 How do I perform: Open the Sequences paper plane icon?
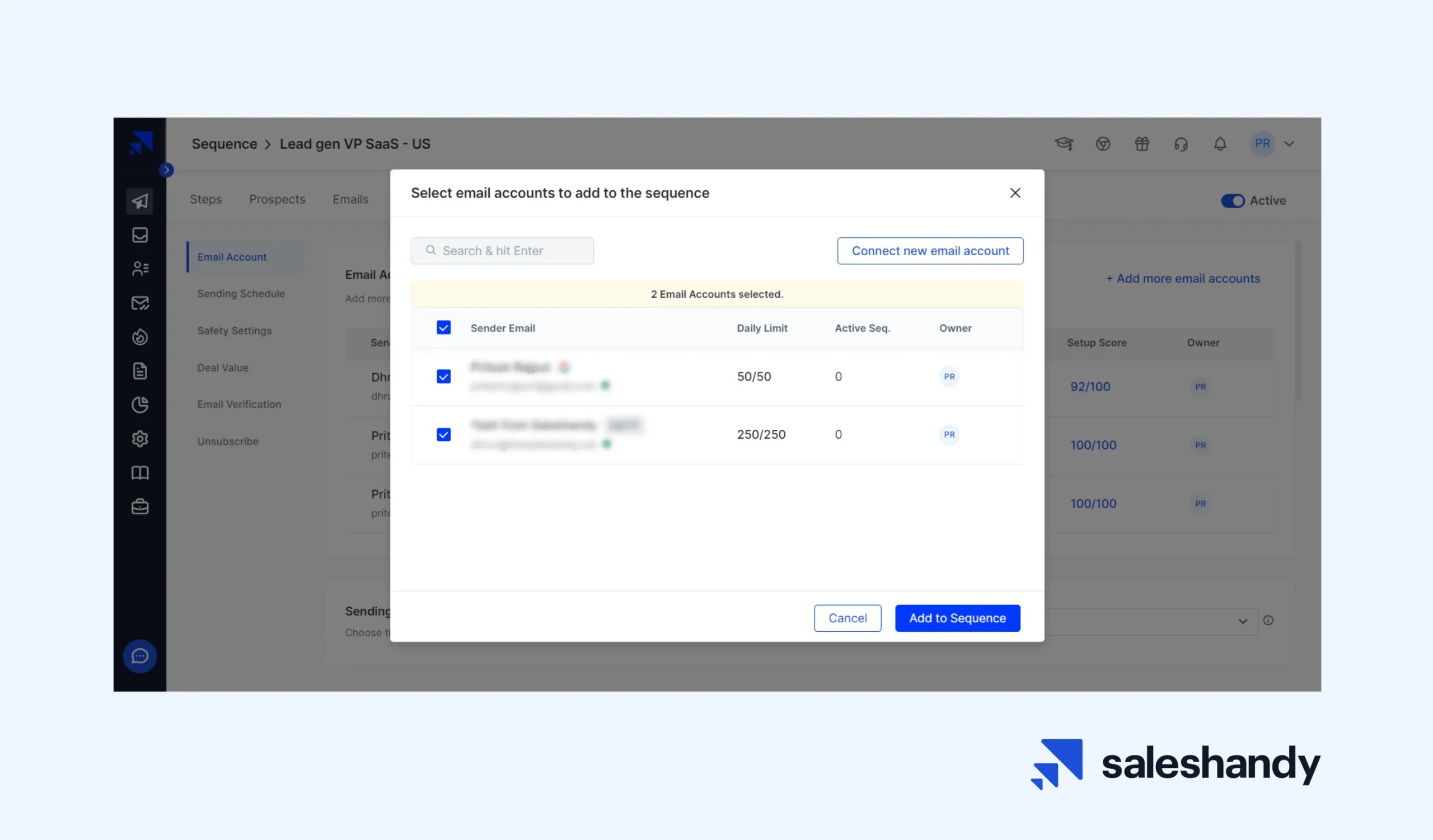pyautogui.click(x=140, y=200)
